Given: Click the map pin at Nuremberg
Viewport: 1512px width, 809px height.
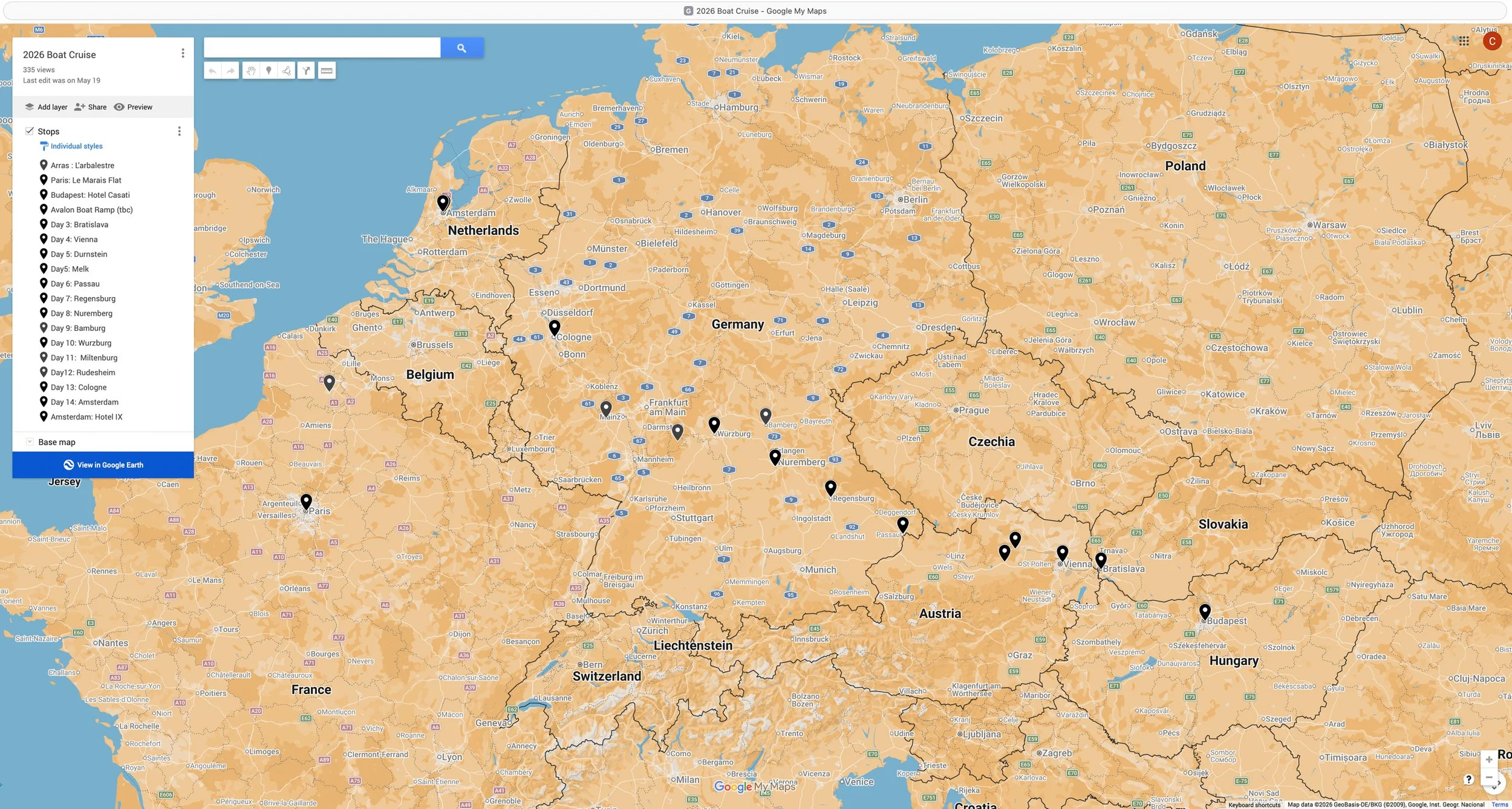Looking at the screenshot, I should click(x=775, y=457).
